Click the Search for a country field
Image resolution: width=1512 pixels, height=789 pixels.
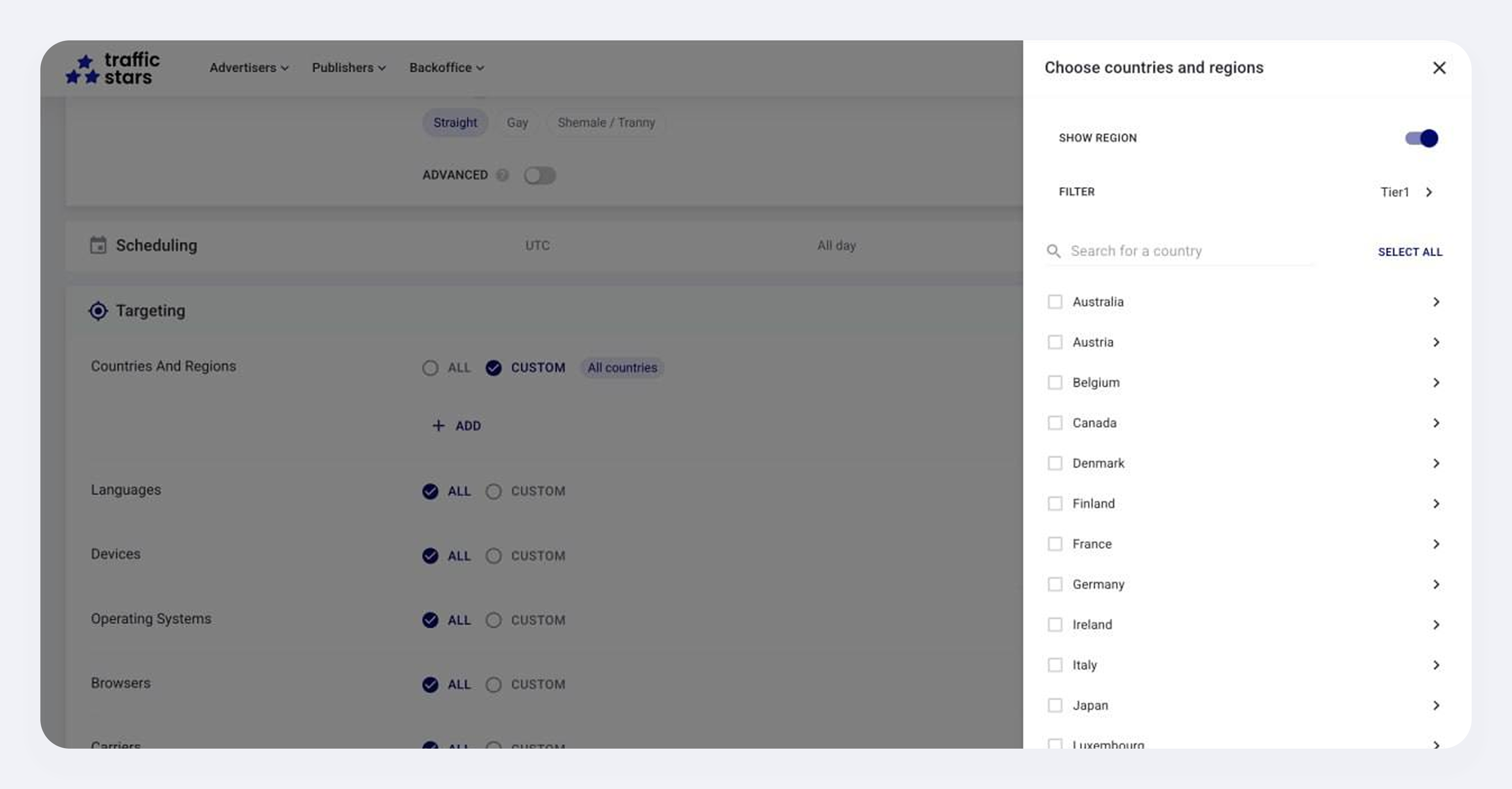click(x=1180, y=251)
